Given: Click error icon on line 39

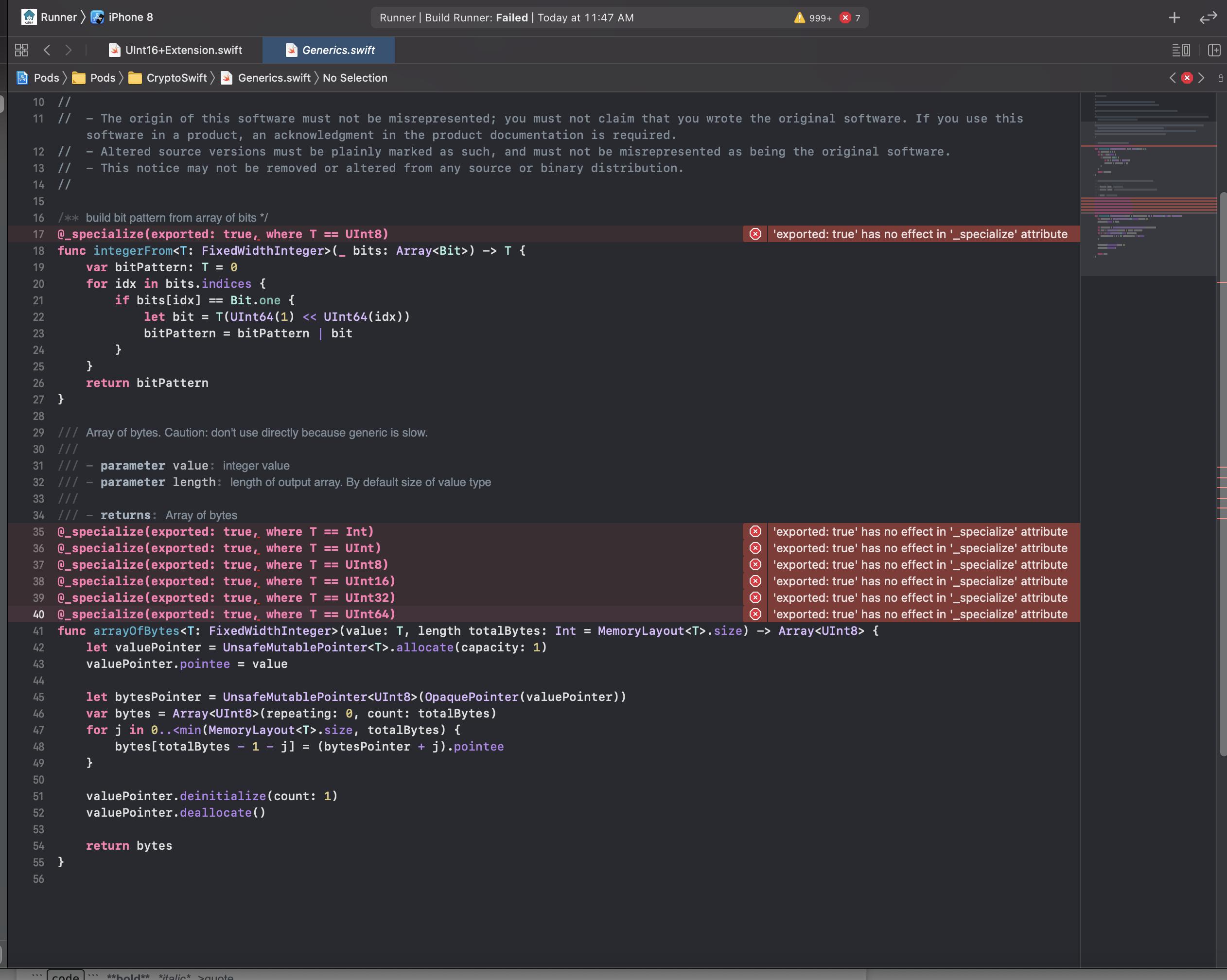Looking at the screenshot, I should pyautogui.click(x=755, y=597).
